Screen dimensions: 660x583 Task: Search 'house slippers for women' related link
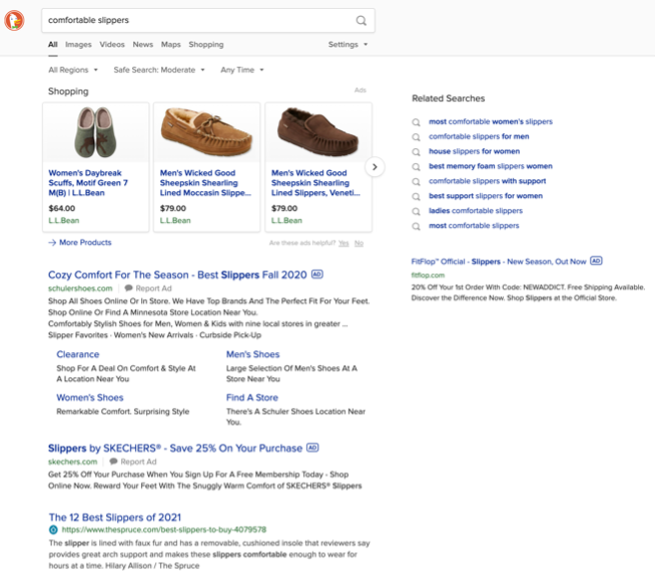click(474, 152)
